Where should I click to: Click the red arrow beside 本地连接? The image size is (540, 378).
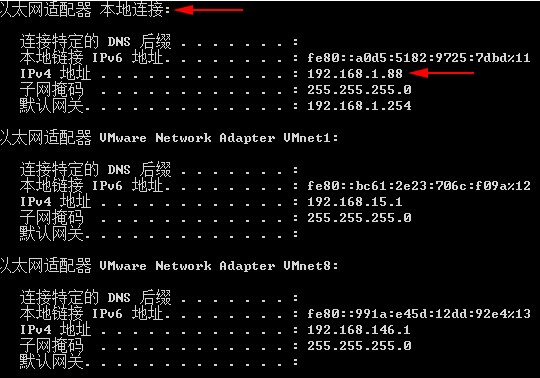(209, 10)
